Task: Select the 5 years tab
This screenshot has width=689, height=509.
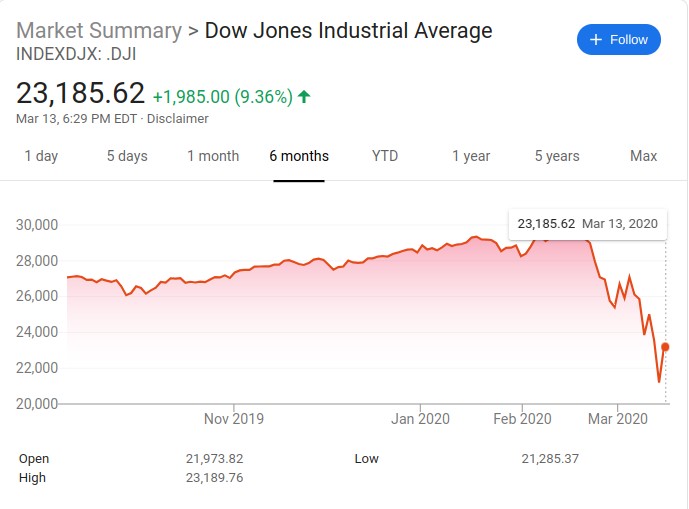Action: click(557, 156)
